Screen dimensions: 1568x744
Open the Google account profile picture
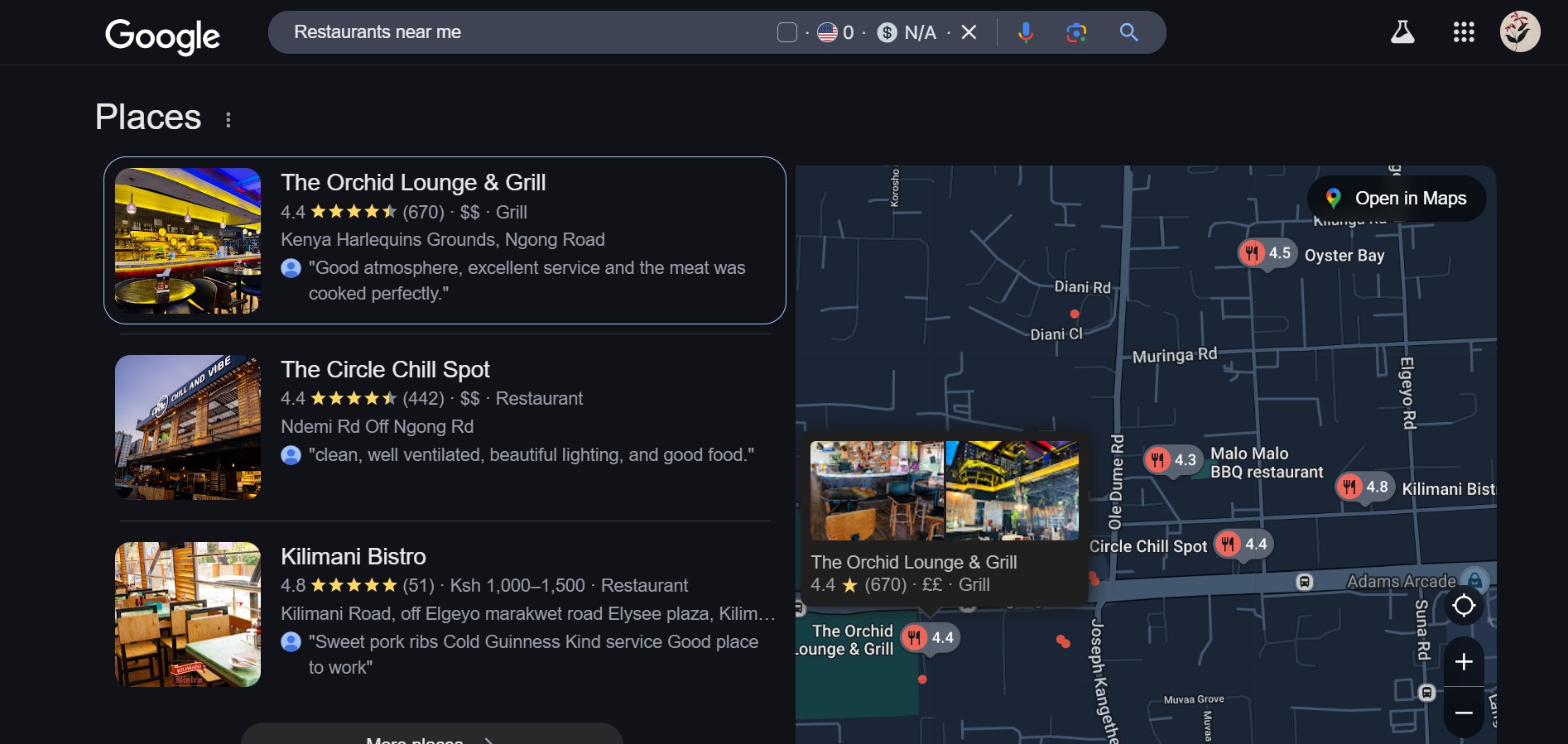(1519, 32)
